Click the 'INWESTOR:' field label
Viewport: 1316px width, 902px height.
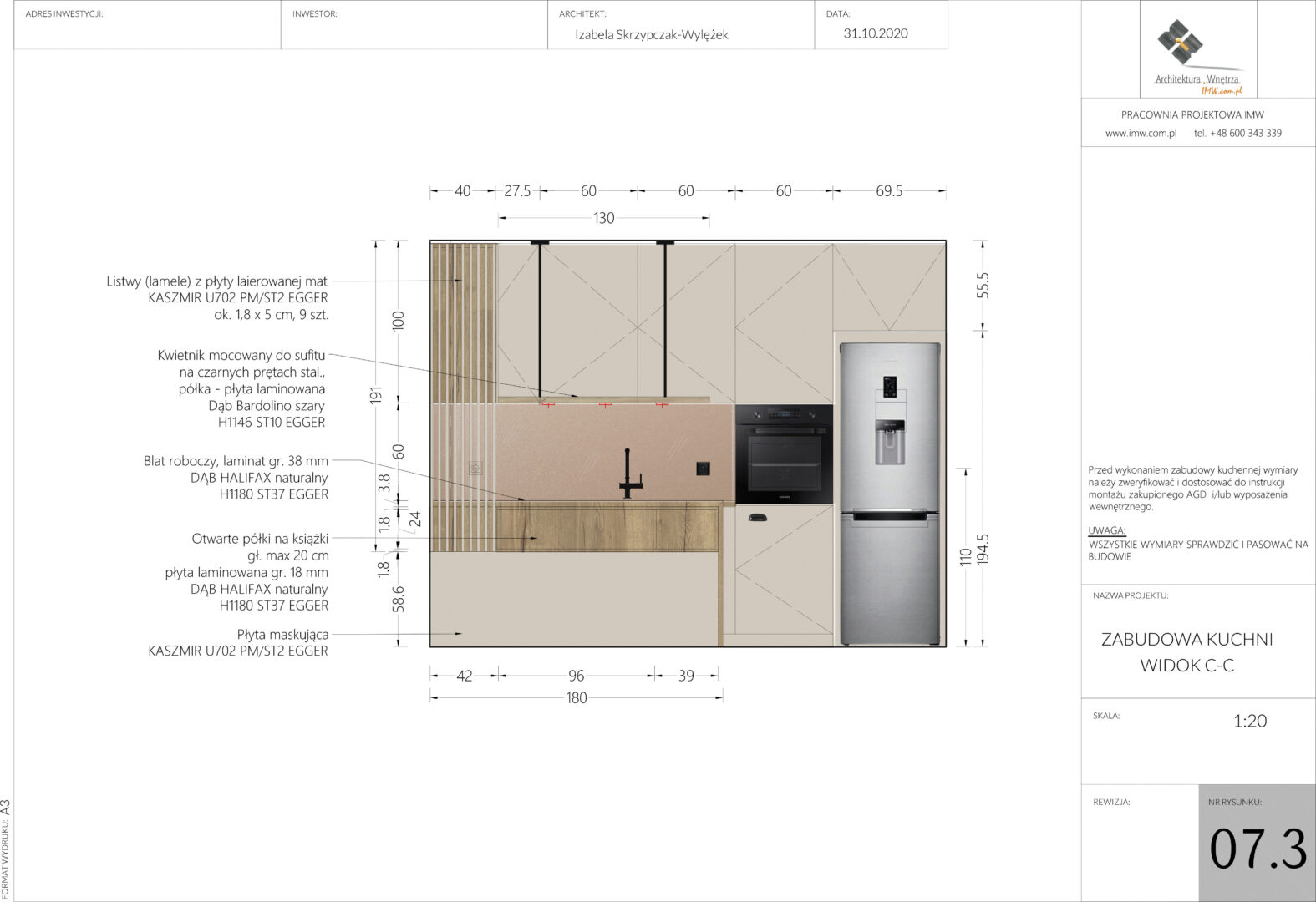[315, 14]
